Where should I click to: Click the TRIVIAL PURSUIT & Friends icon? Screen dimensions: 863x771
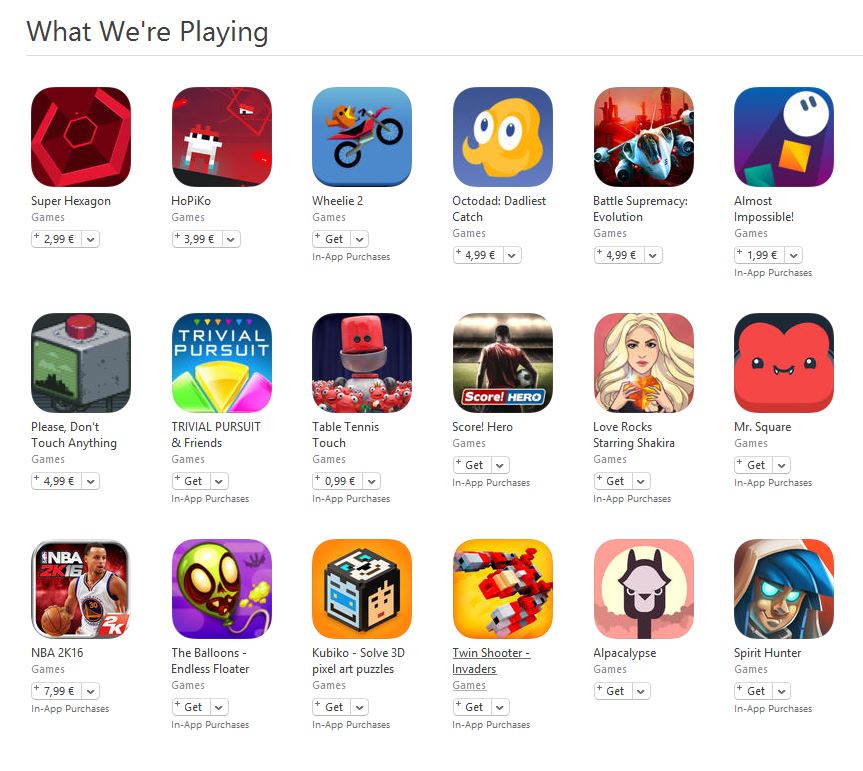coord(221,363)
